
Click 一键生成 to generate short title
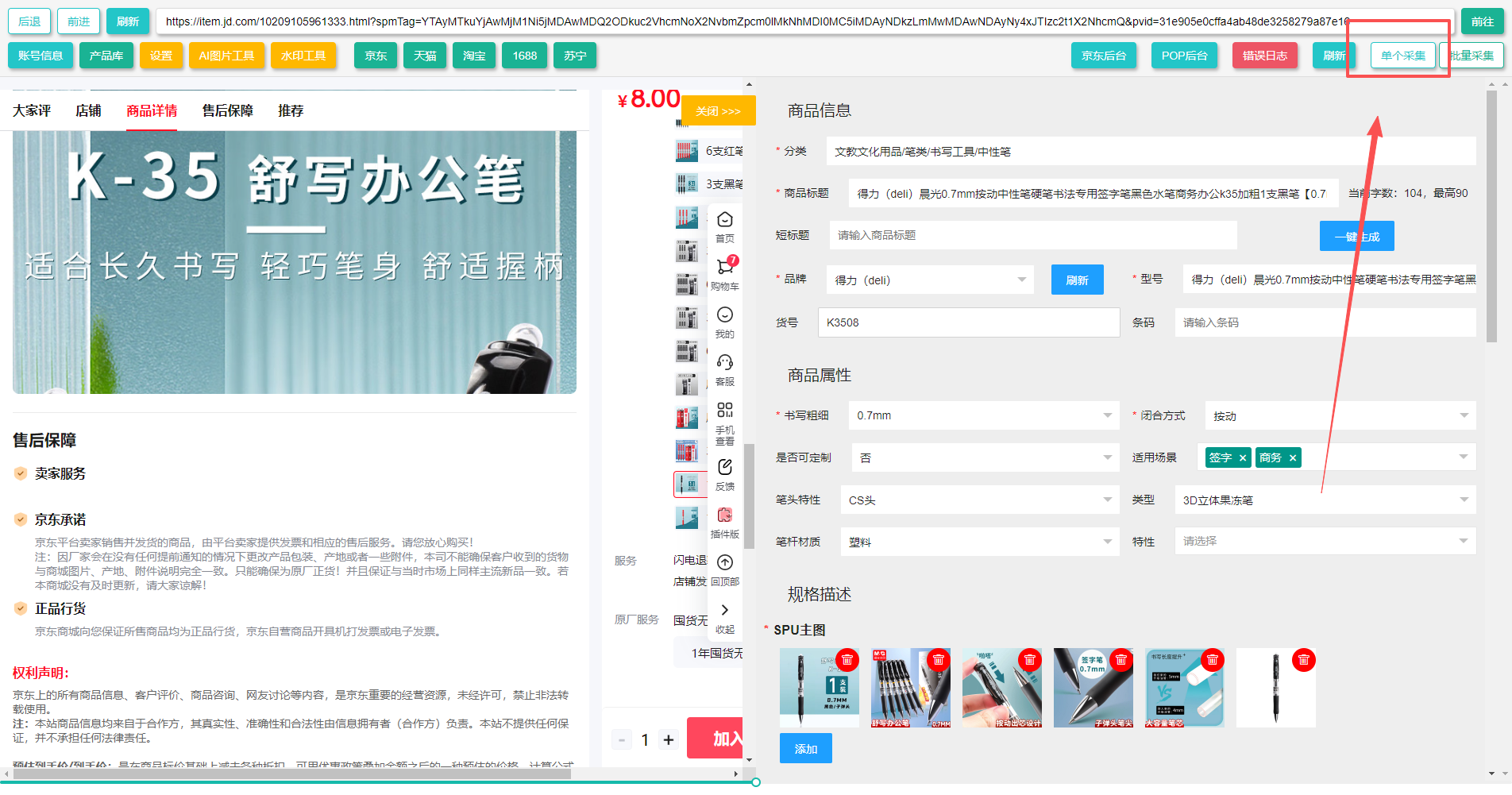coord(1357,236)
